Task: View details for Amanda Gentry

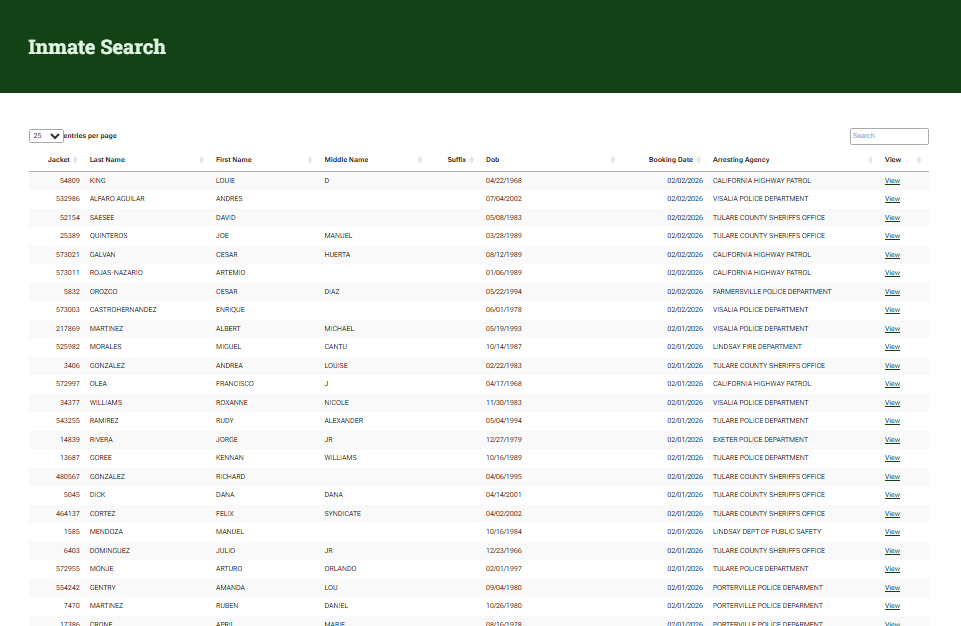Action: [x=892, y=588]
